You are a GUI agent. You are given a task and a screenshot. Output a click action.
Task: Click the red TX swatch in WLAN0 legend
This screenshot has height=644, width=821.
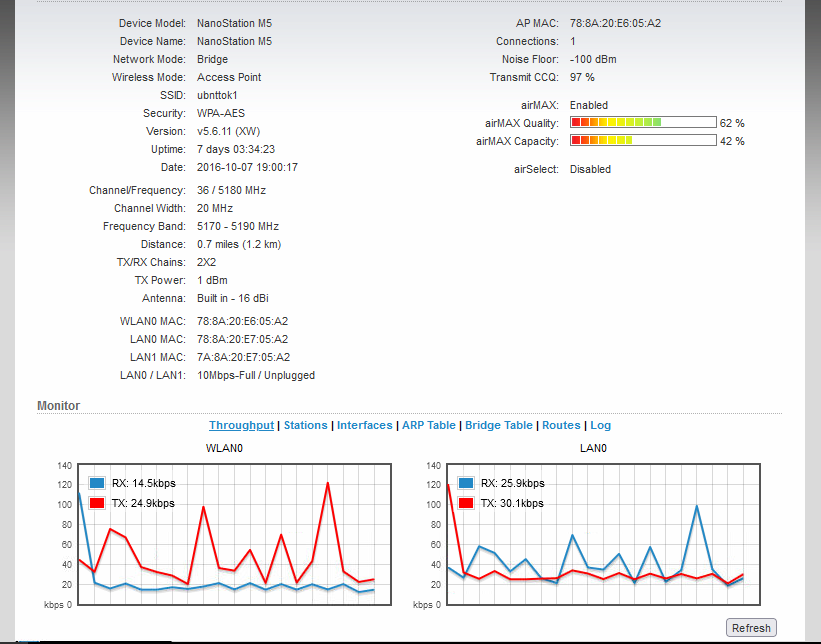(97, 503)
